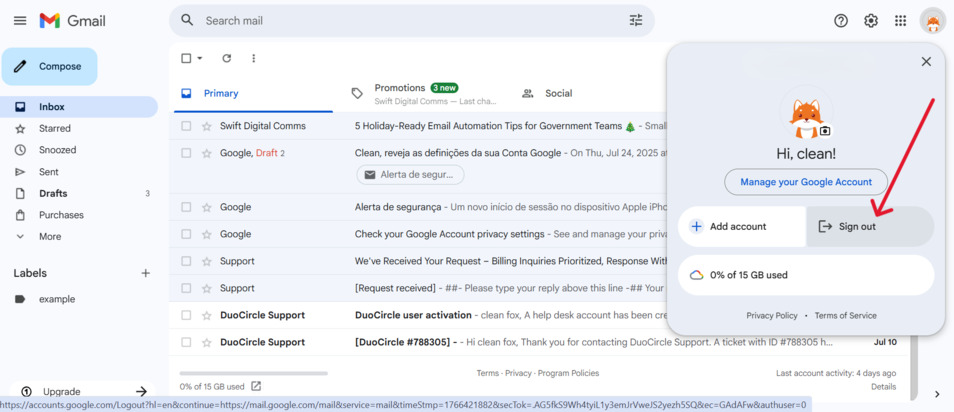
Task: Click the Gmail logo
Action: (72, 21)
